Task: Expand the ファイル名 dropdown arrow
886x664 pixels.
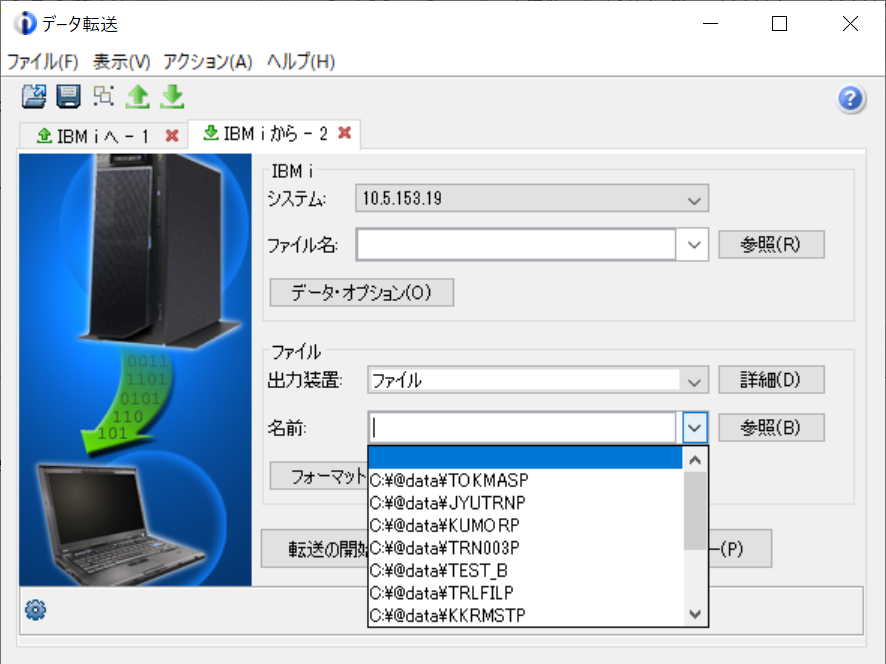Action: 694,245
